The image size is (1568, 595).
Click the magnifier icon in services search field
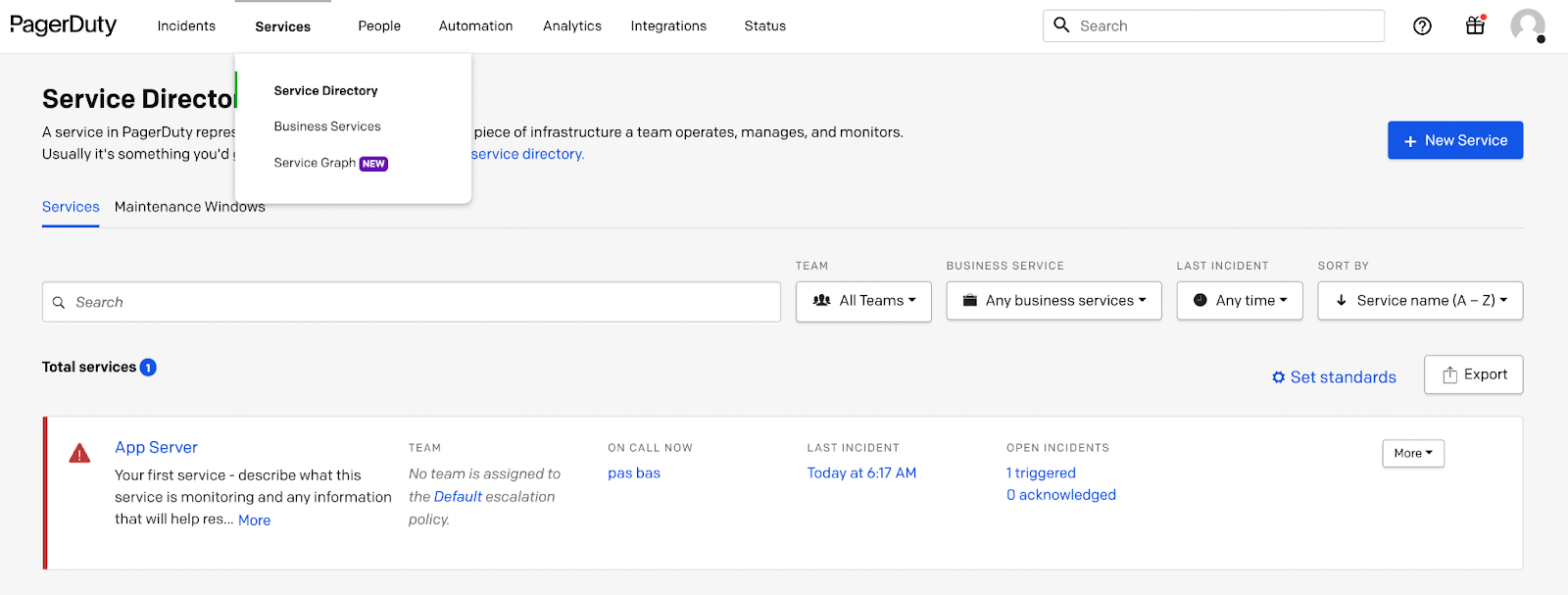(59, 303)
